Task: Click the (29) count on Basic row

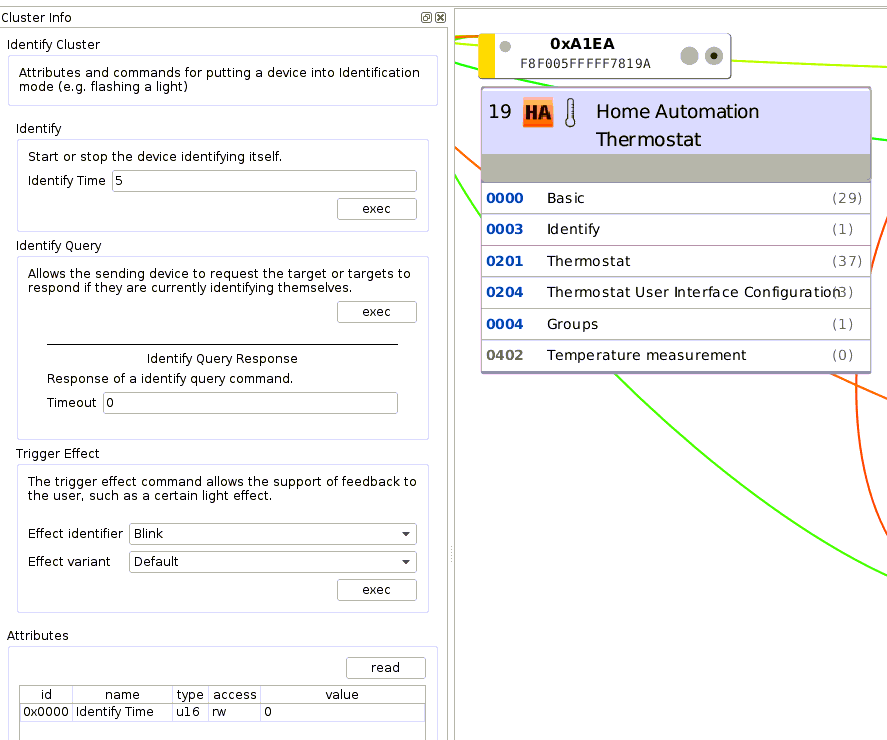Action: click(x=846, y=198)
